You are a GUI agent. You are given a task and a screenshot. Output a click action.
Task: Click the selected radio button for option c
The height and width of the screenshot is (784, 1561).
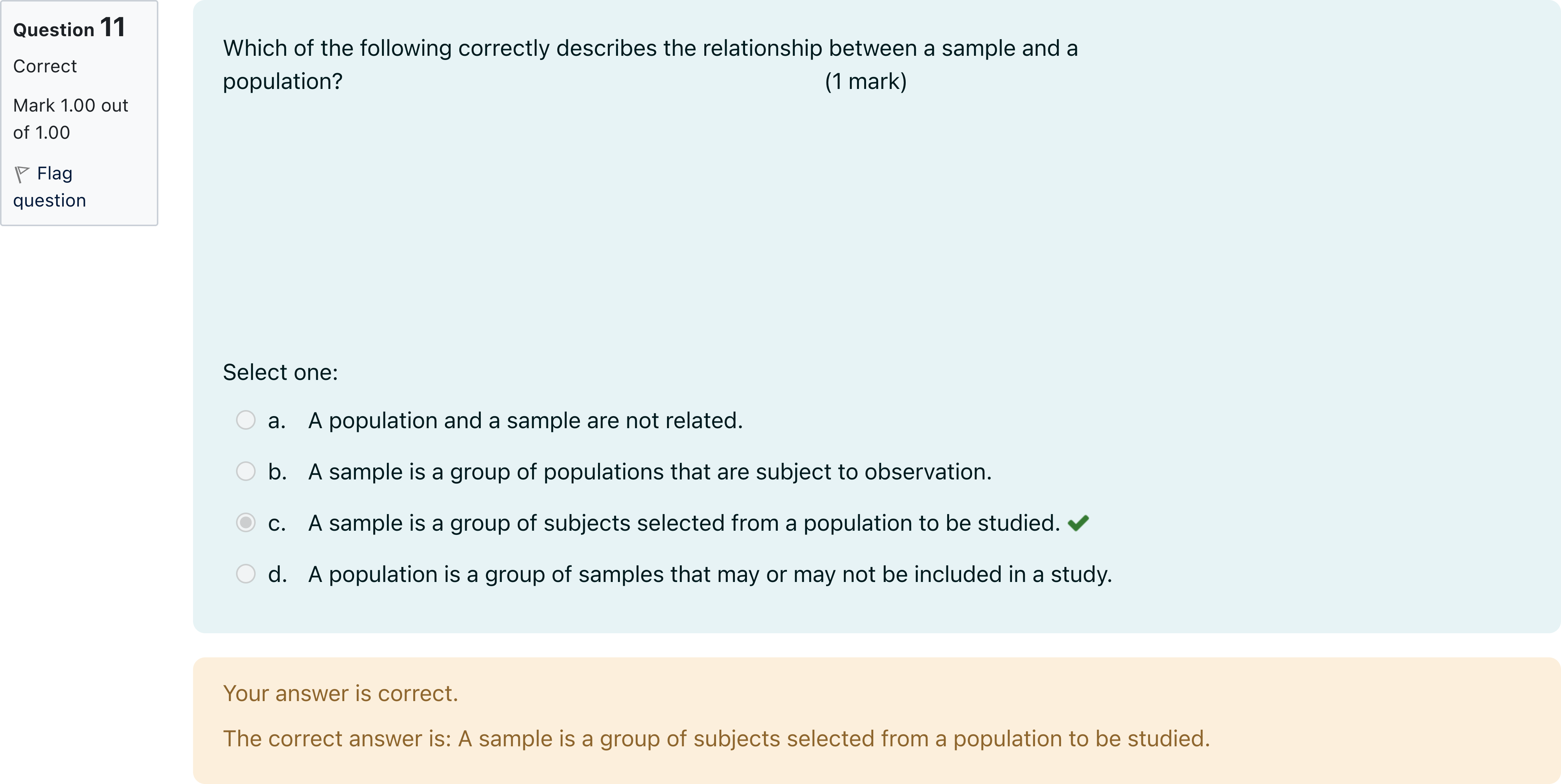(245, 522)
